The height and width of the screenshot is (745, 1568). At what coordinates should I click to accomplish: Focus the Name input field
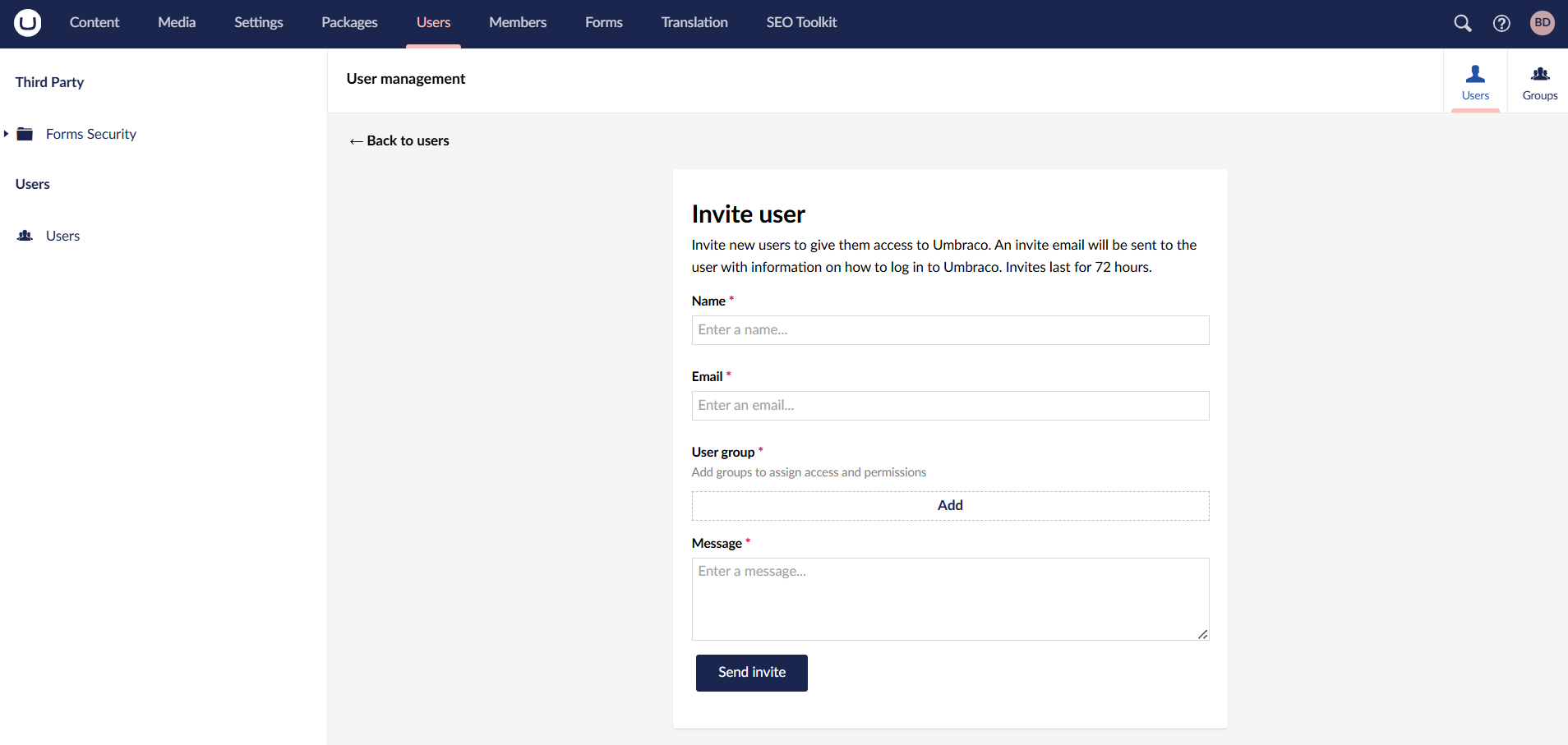[x=950, y=330]
